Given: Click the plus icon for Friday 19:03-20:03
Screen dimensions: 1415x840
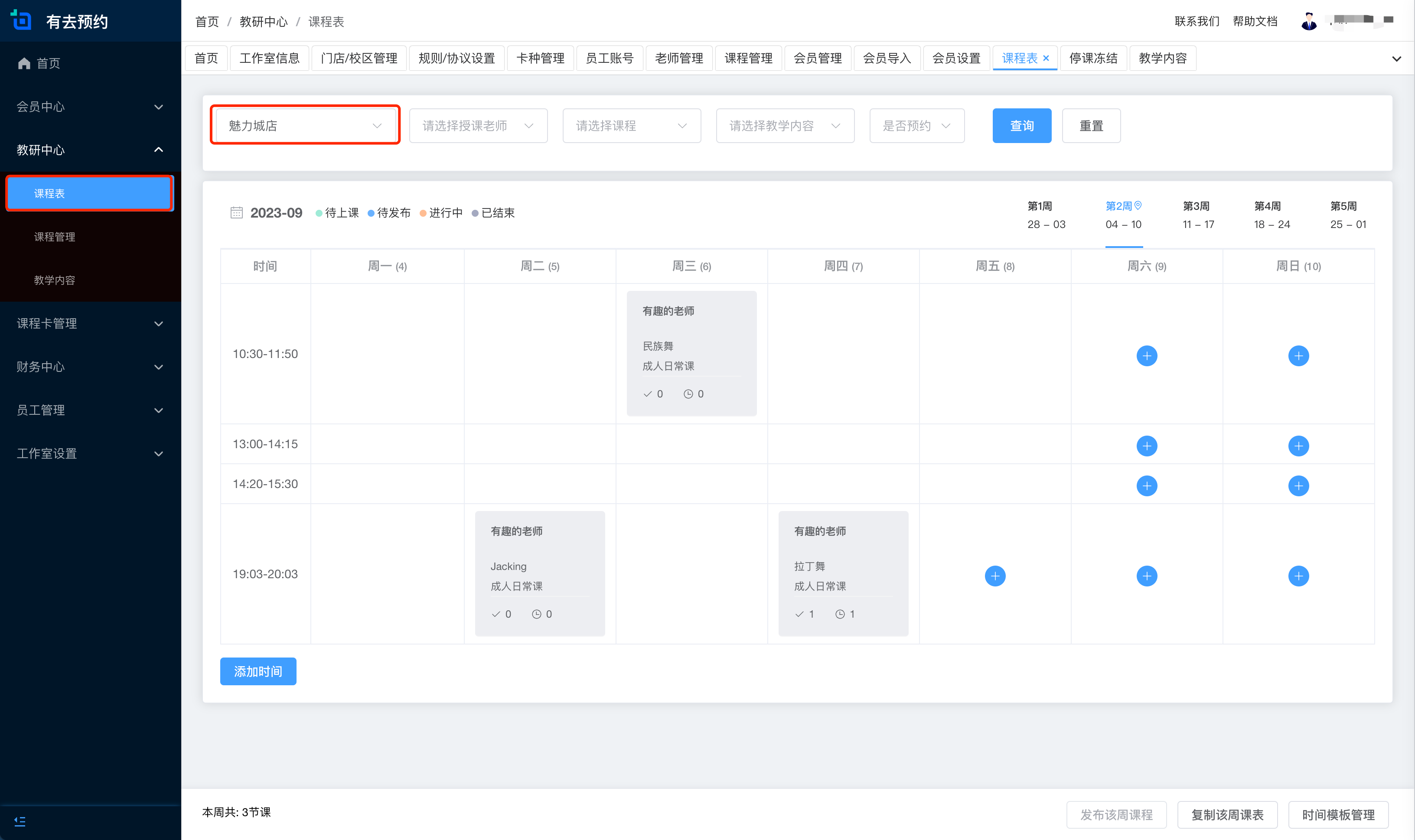Looking at the screenshot, I should coord(995,576).
